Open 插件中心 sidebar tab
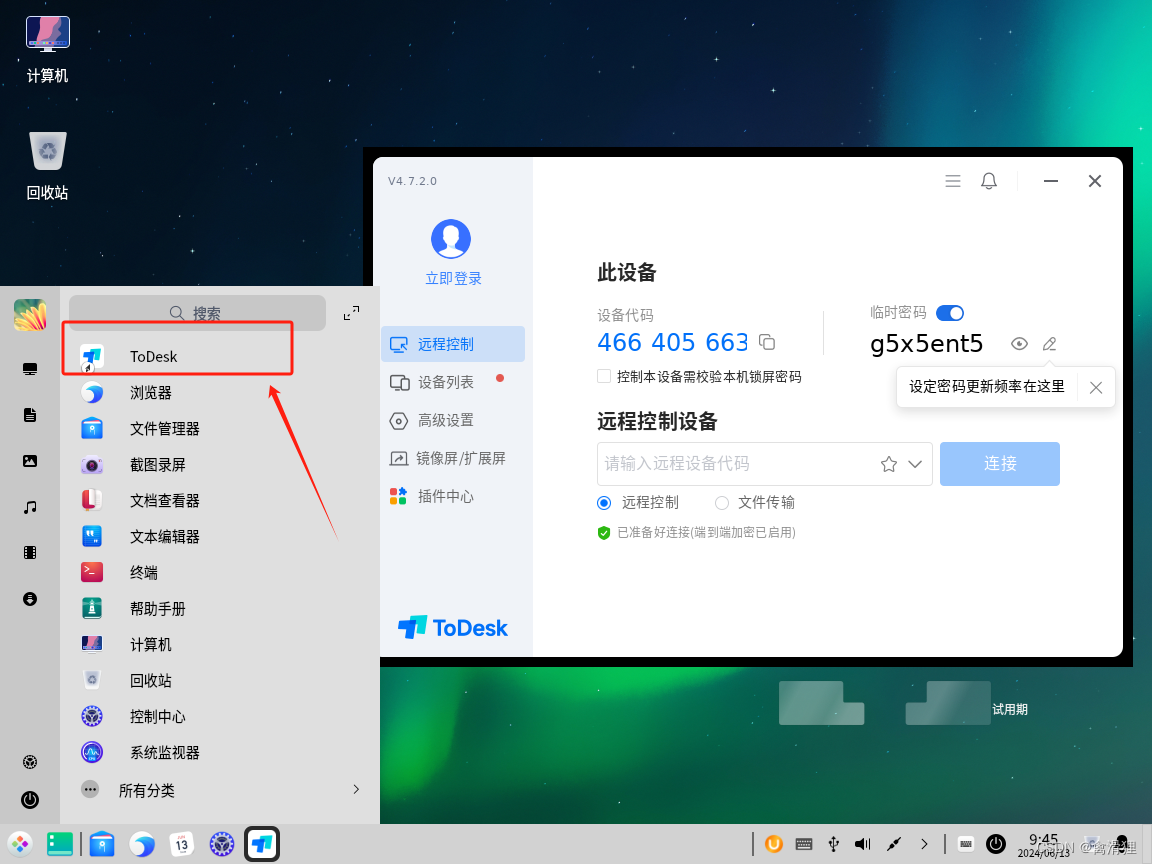Screen dimensions: 1152x864 pos(453,497)
